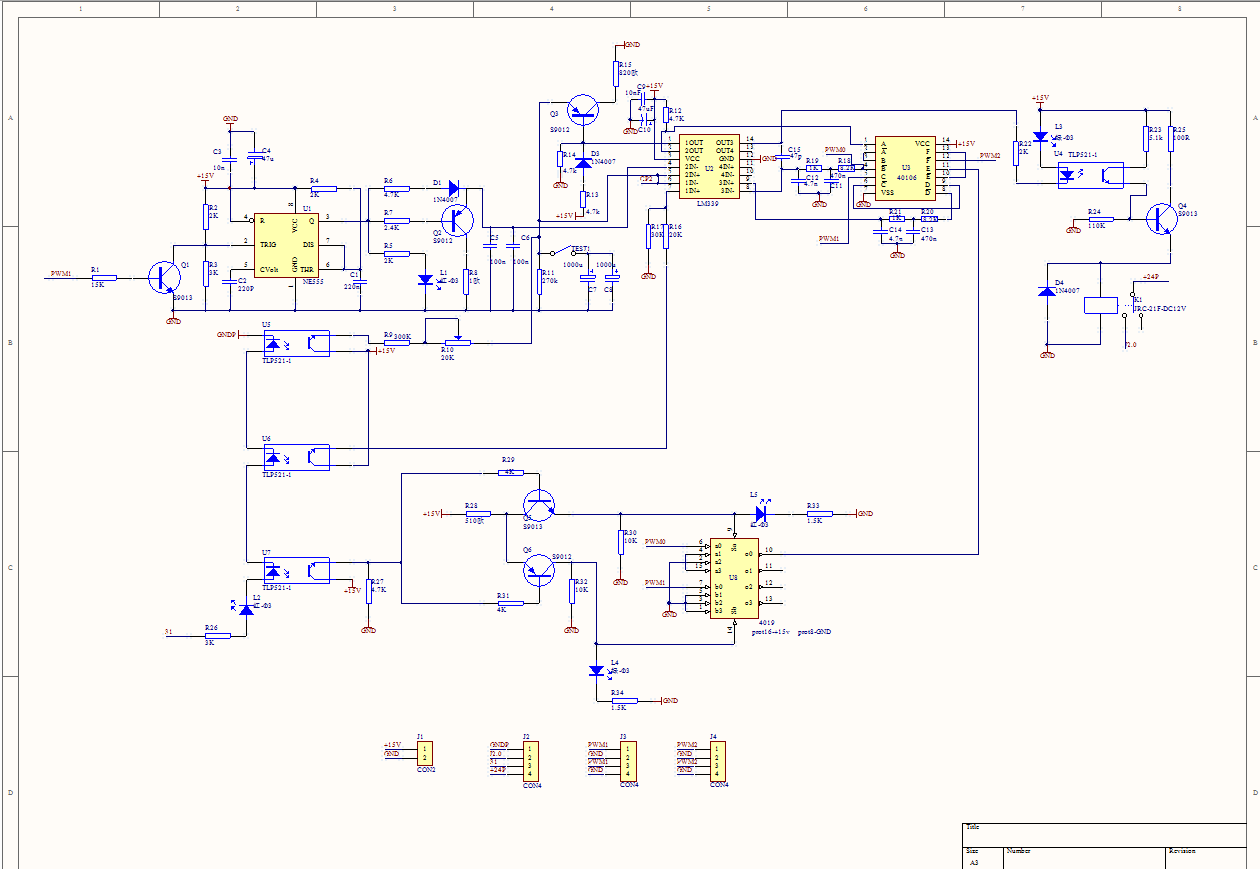Click the Q5 S9013 transistor symbol
The height and width of the screenshot is (869, 1260).
click(x=539, y=505)
